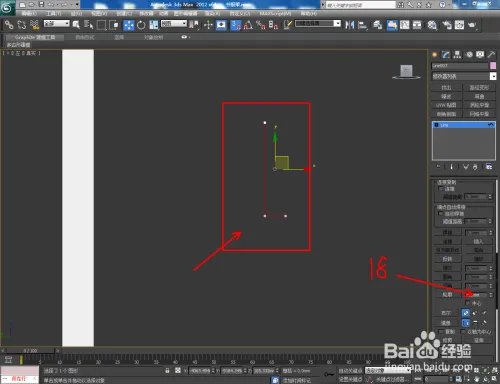Open the Material Editor

pyautogui.click(x=432, y=25)
